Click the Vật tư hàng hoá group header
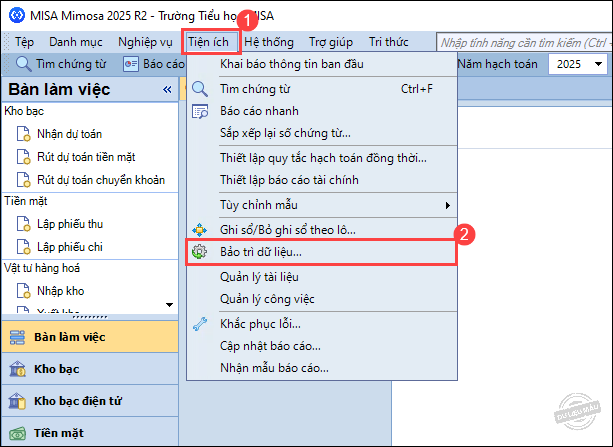 point(42,268)
